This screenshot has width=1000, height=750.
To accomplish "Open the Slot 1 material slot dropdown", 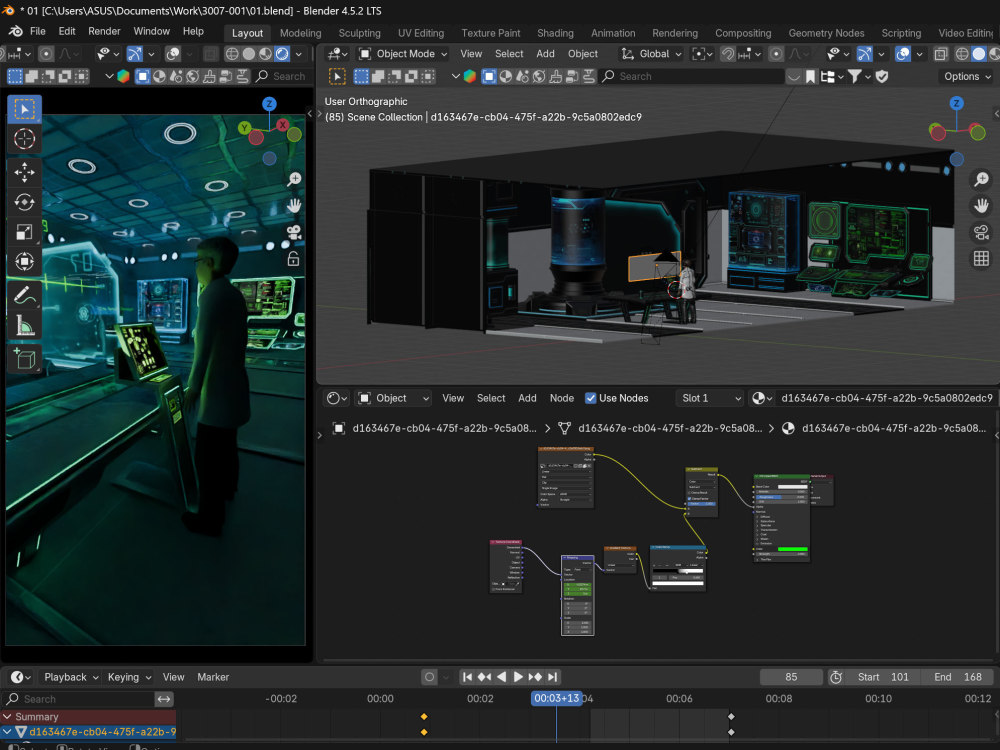I will [710, 398].
